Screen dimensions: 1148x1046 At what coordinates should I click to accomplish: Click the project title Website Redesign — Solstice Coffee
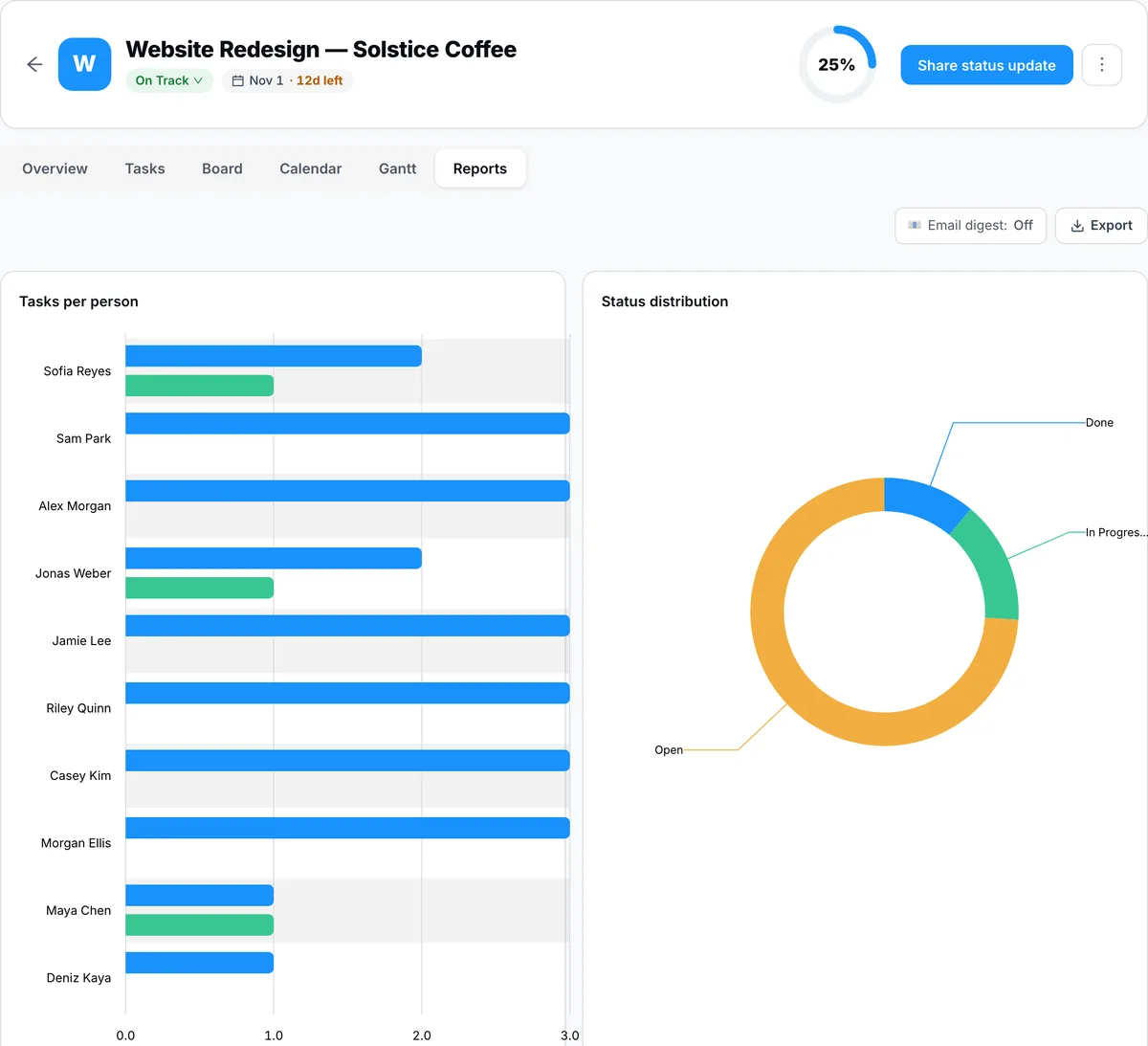pos(320,49)
